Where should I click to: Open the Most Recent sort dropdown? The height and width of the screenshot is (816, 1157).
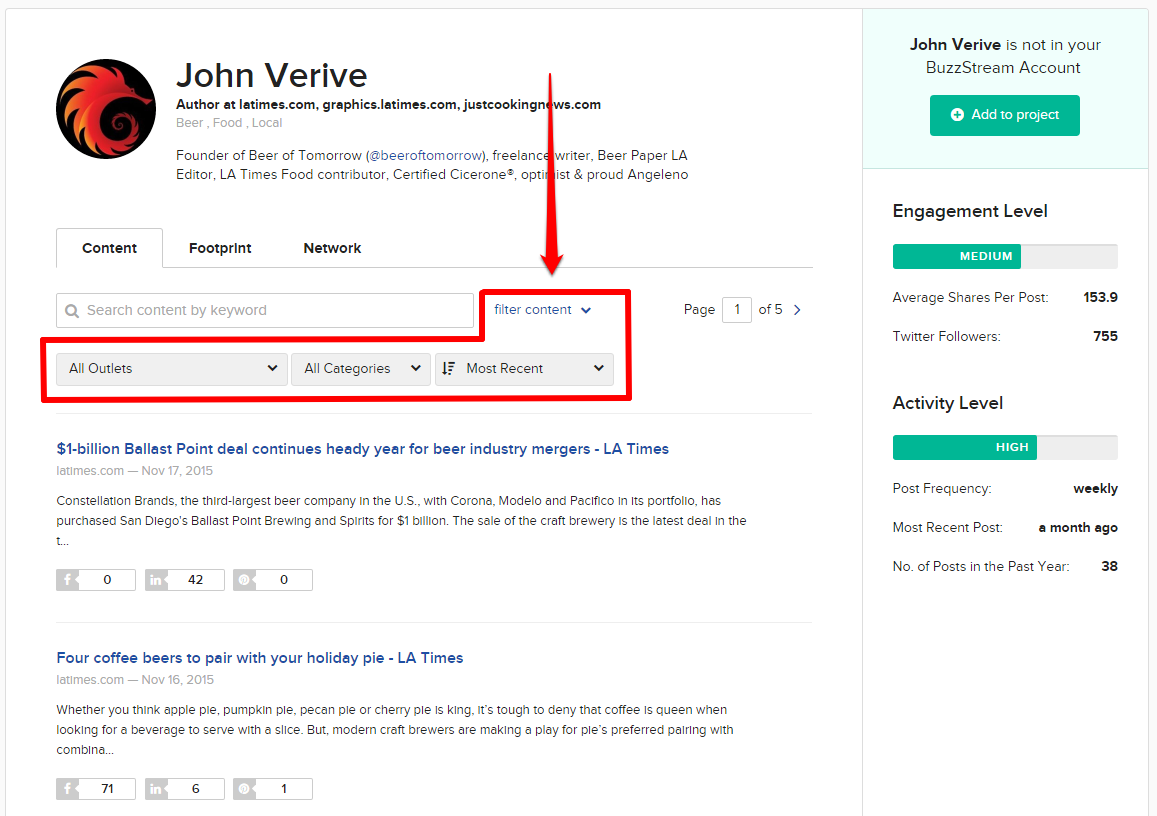point(524,368)
